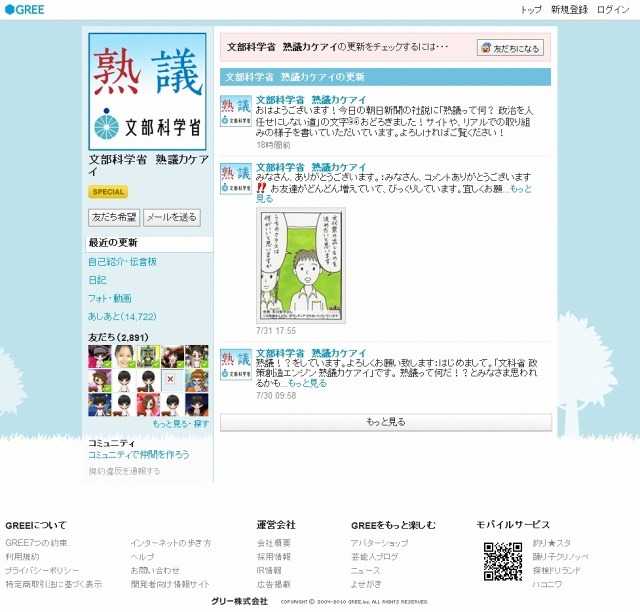
Task: Click the 友だちになる button
Action: (510, 48)
